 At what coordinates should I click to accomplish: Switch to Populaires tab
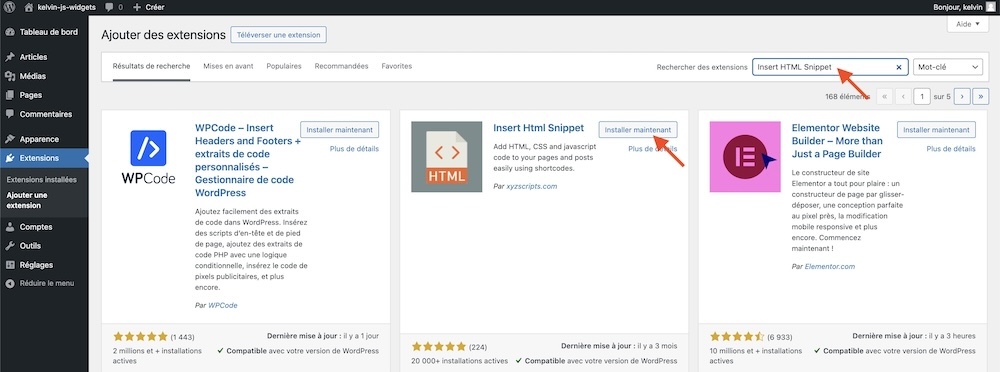(284, 66)
